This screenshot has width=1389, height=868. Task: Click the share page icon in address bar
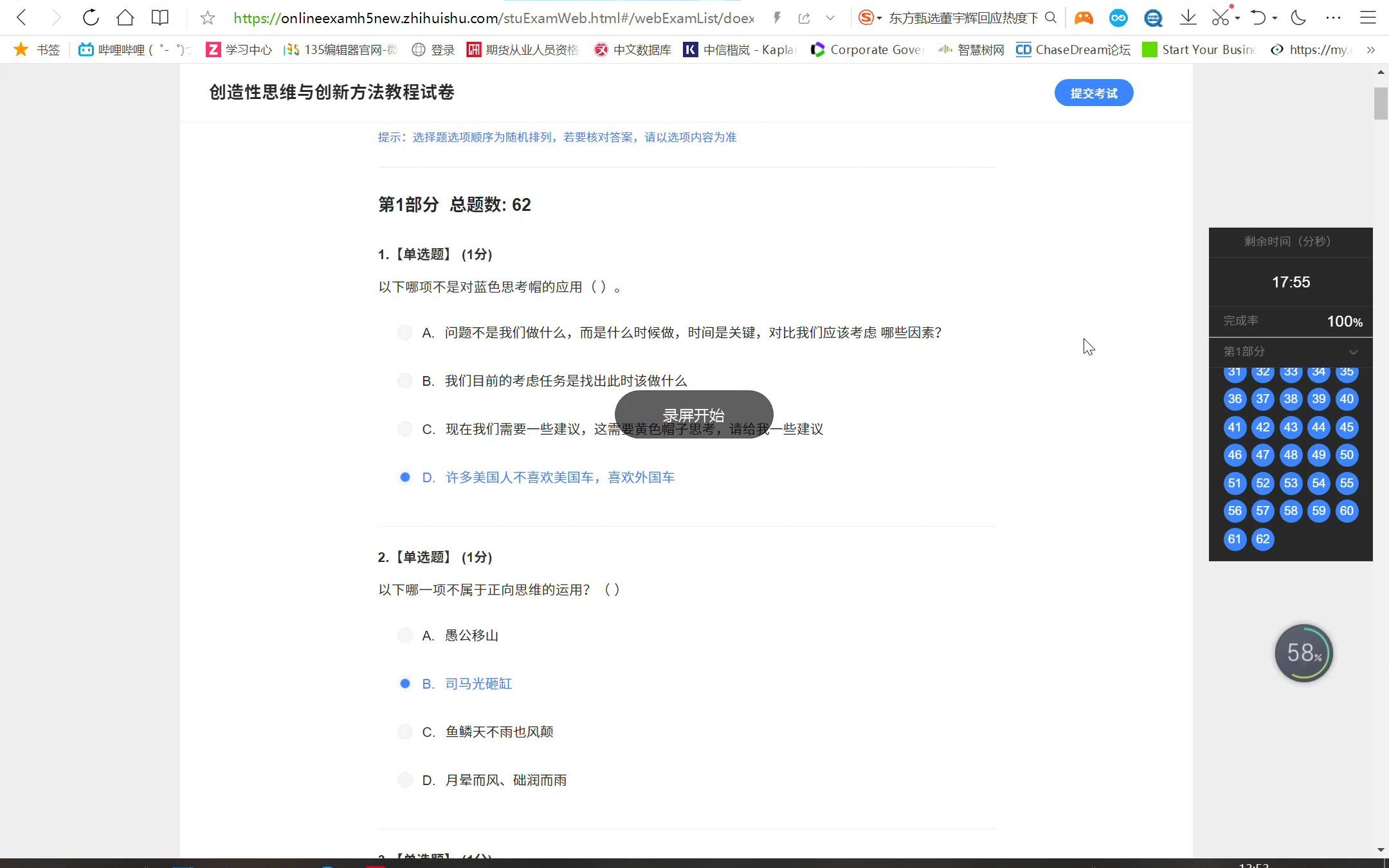coord(804,18)
